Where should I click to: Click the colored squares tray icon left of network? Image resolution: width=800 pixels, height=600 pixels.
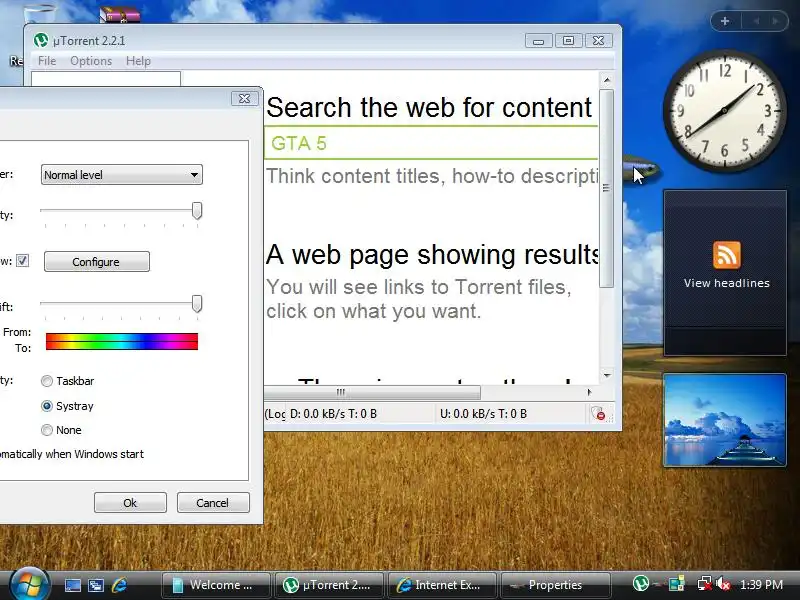click(x=677, y=584)
